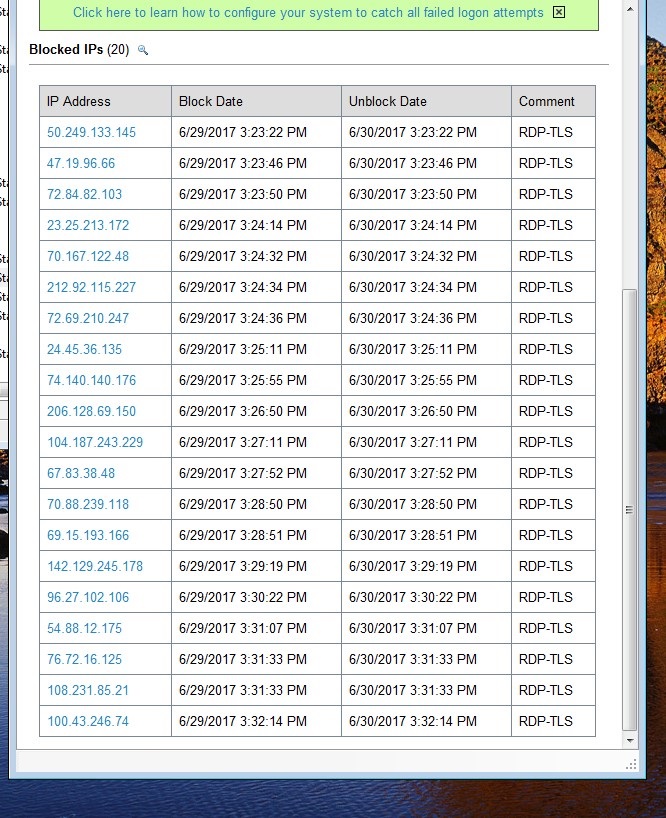Screen dimensions: 666x818
Task: Open IP address 23.25.213.172
Action: click(88, 225)
